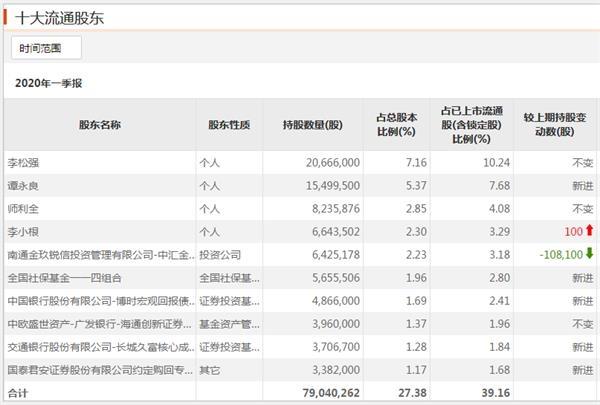Viewport: 600px width, 405px height.
Task: Click the green down arrow beside -108,100
Action: (x=589, y=253)
